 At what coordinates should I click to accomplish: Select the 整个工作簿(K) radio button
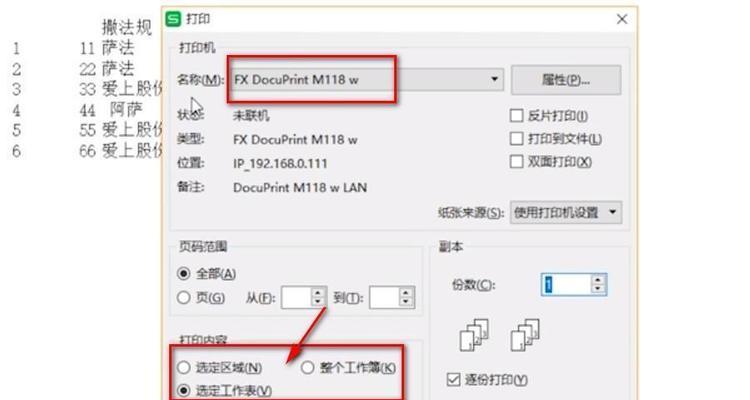click(x=308, y=367)
